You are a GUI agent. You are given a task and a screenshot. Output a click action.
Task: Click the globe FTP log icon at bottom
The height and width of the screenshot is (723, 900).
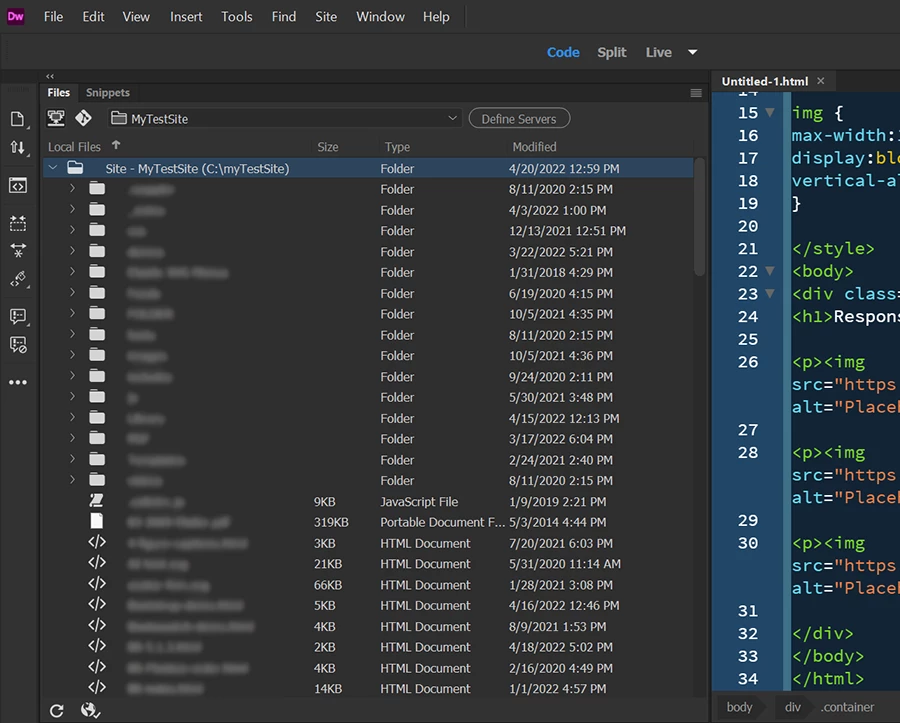[x=90, y=710]
